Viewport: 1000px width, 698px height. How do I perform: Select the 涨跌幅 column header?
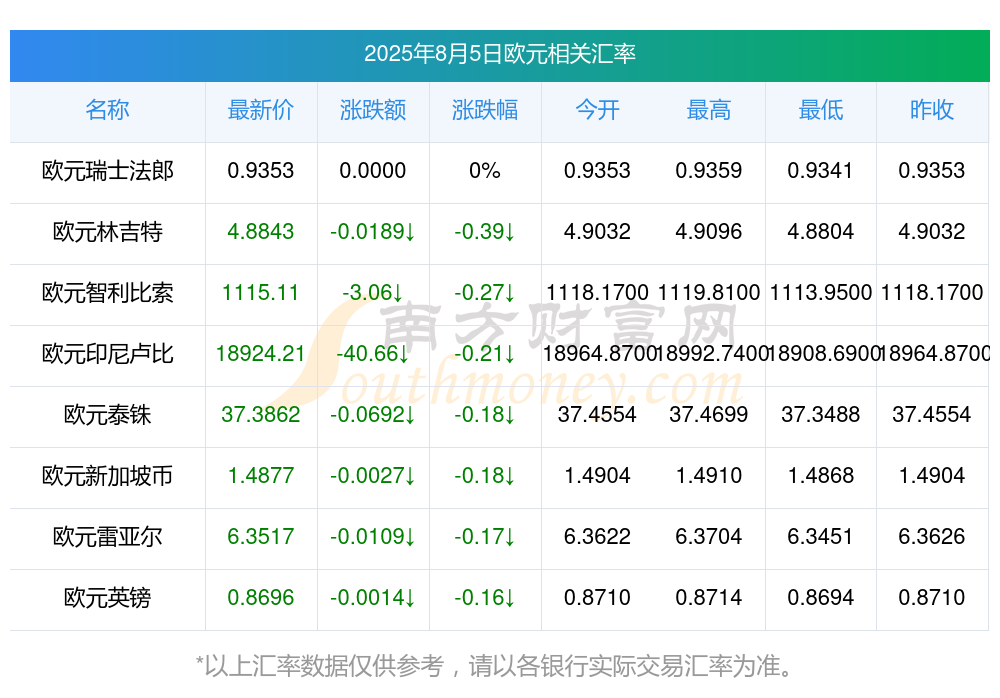coord(485,110)
